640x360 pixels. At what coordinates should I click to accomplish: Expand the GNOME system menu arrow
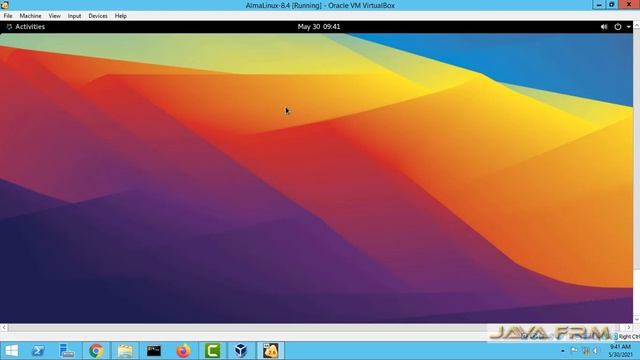tap(629, 27)
